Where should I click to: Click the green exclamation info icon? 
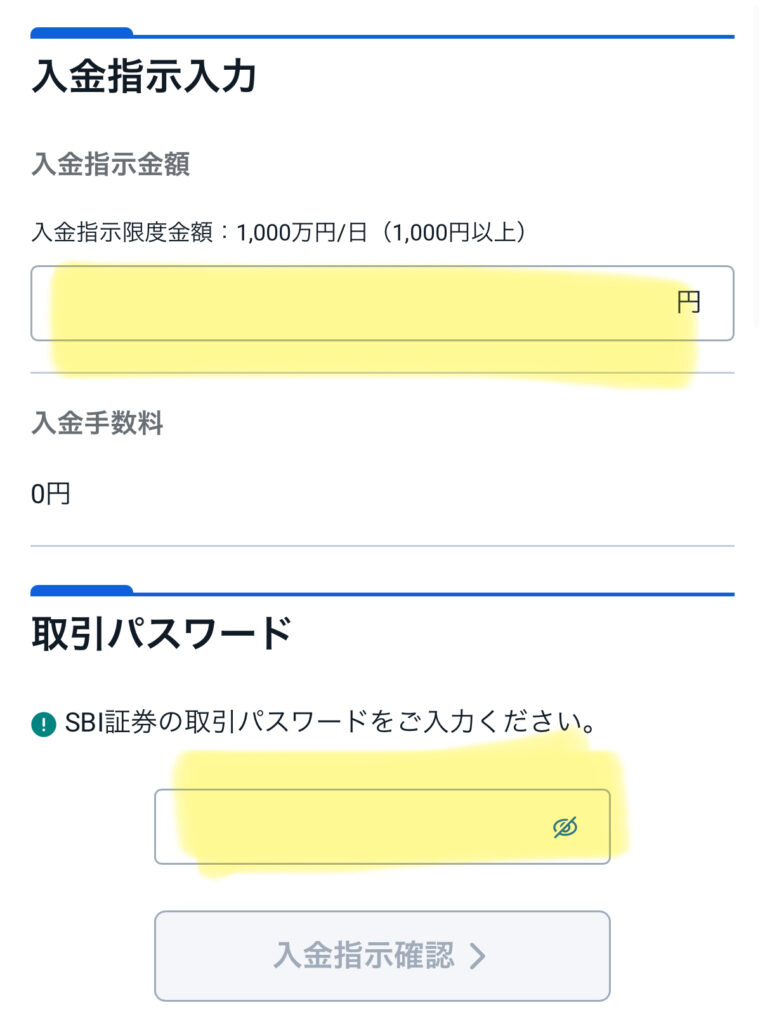click(43, 723)
